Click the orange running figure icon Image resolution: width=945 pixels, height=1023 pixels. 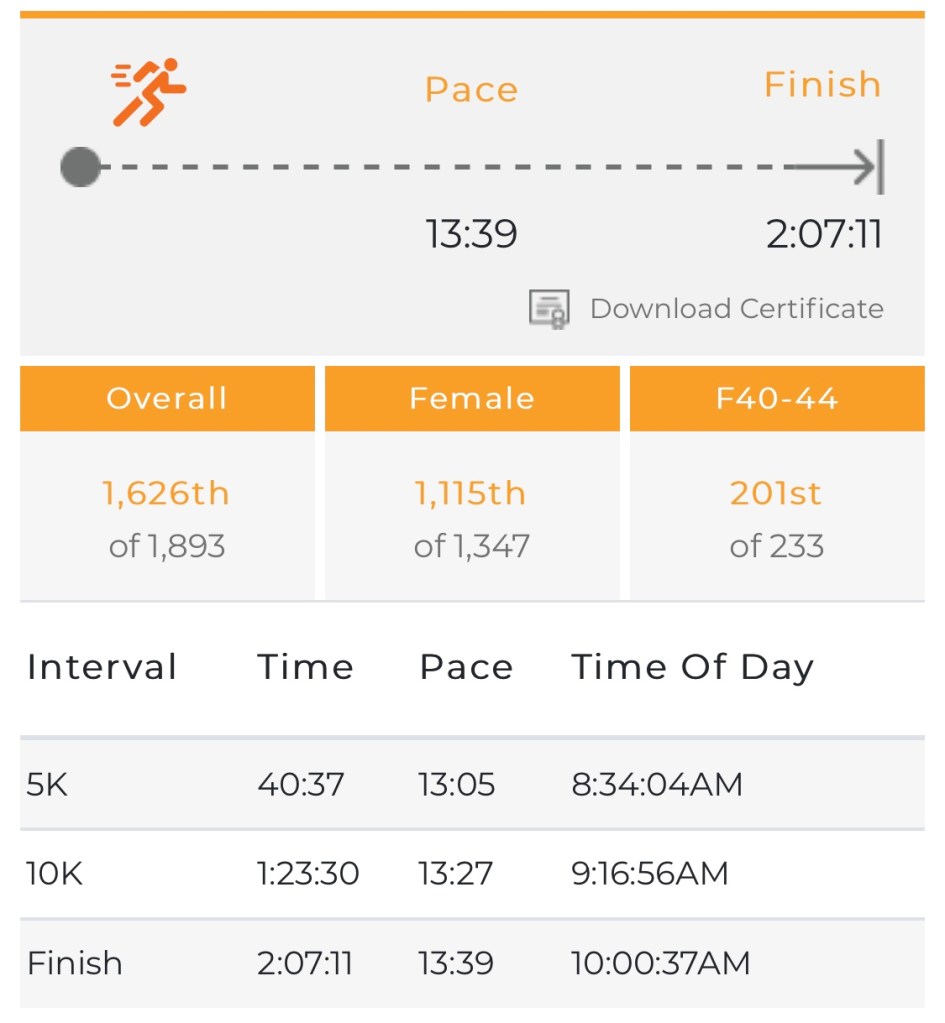pos(149,92)
